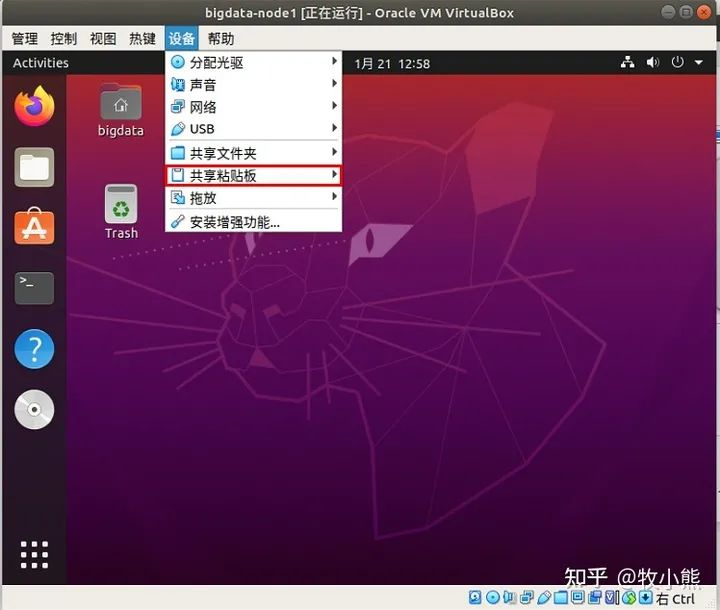Click Activities in the top panel
The height and width of the screenshot is (610, 720).
coord(41,63)
